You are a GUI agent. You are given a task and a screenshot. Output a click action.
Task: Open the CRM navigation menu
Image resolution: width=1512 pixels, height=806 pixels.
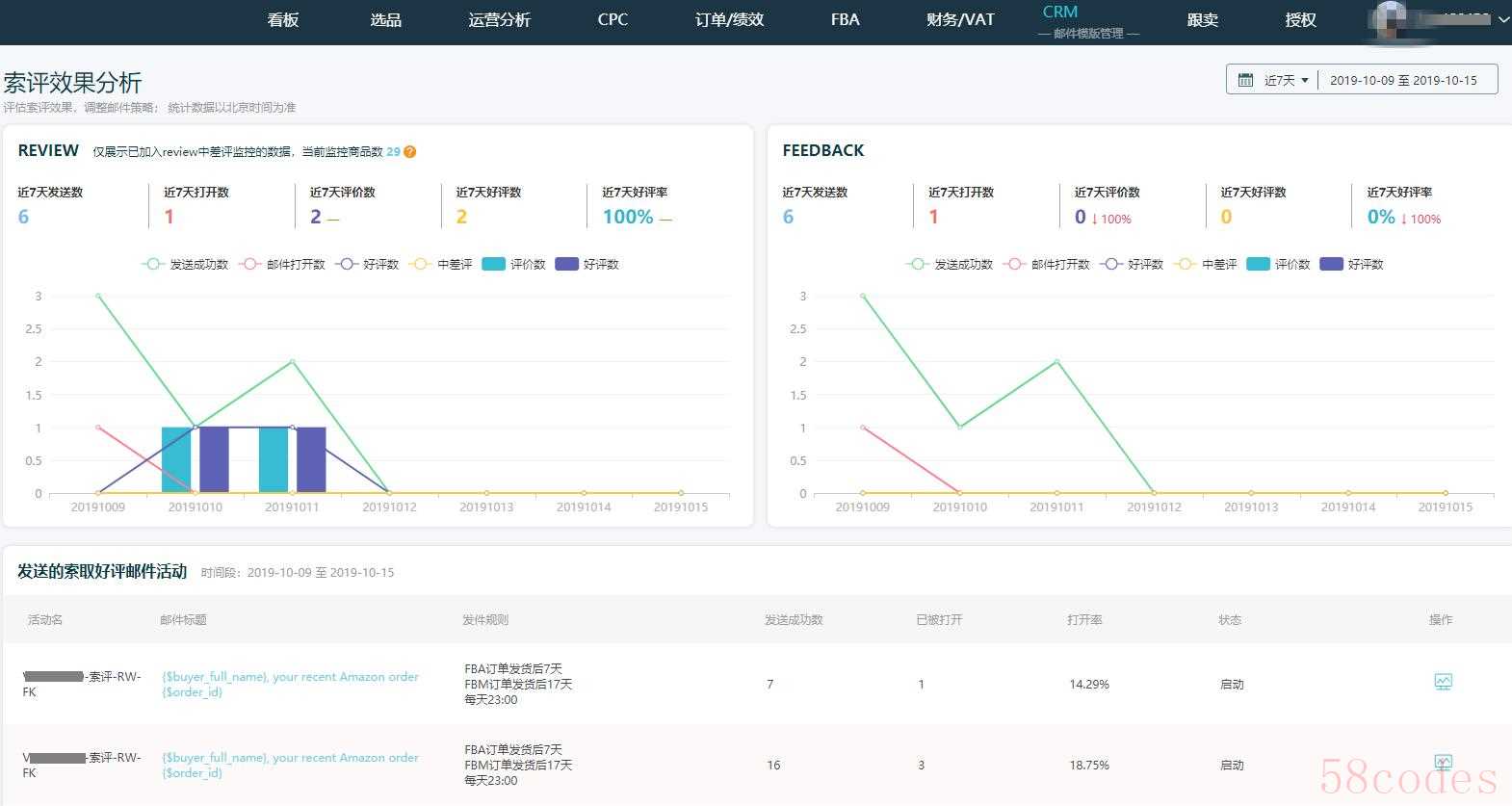[x=1060, y=13]
